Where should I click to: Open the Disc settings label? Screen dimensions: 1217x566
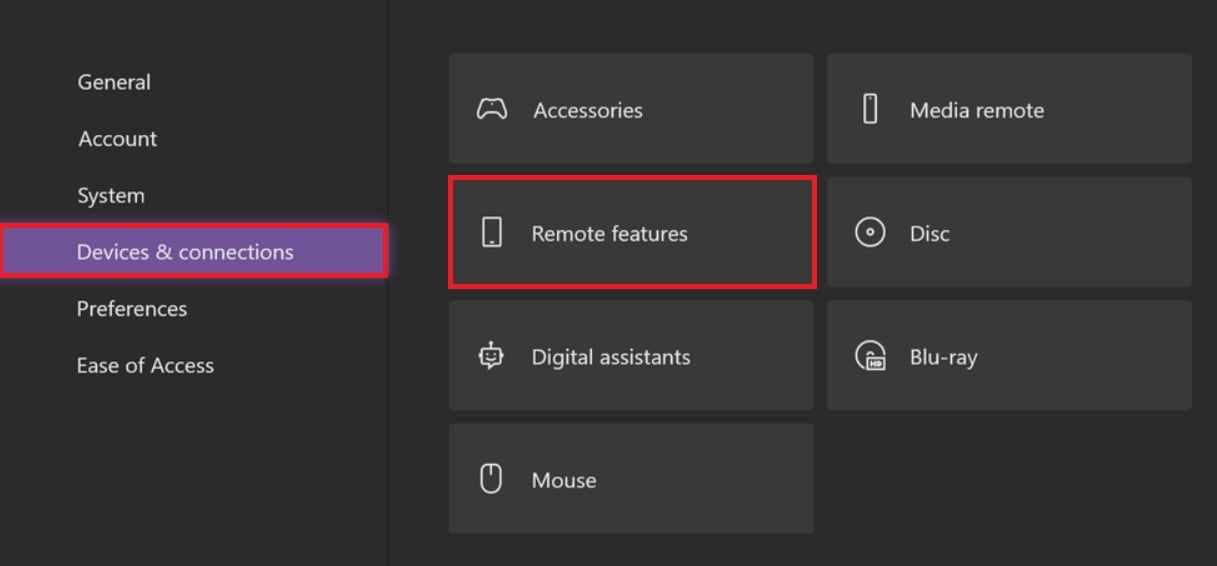click(930, 233)
